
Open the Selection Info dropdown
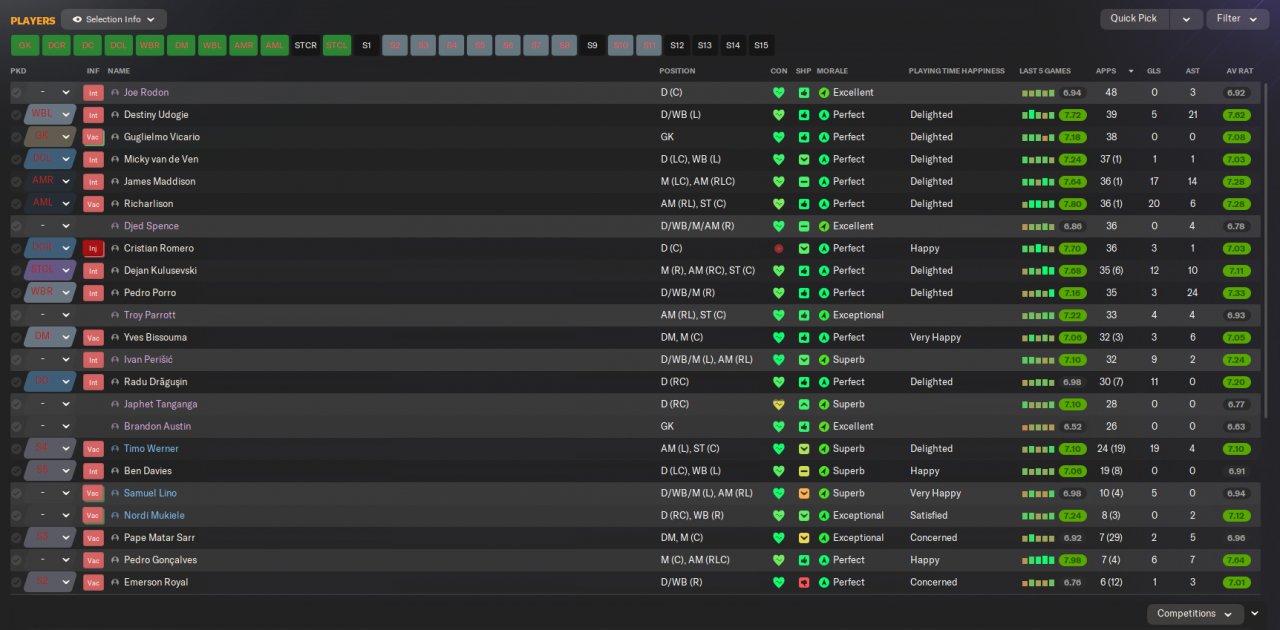click(114, 19)
